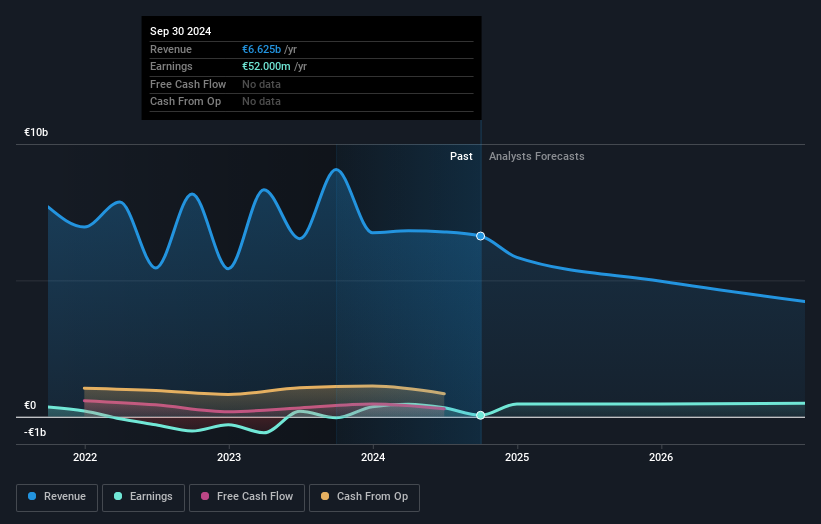Screen dimensions: 821x524
Task: Click the 2022 x-axis label
Action: tap(85, 457)
